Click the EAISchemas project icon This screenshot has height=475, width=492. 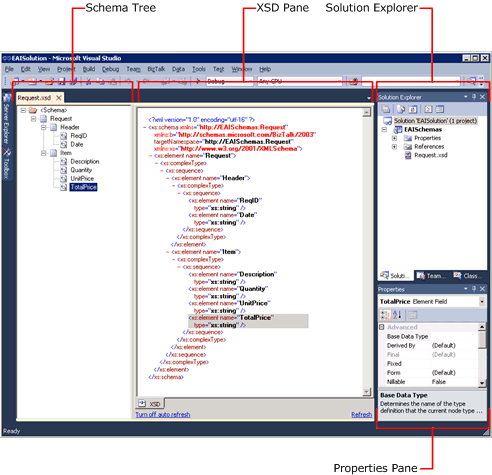398,130
